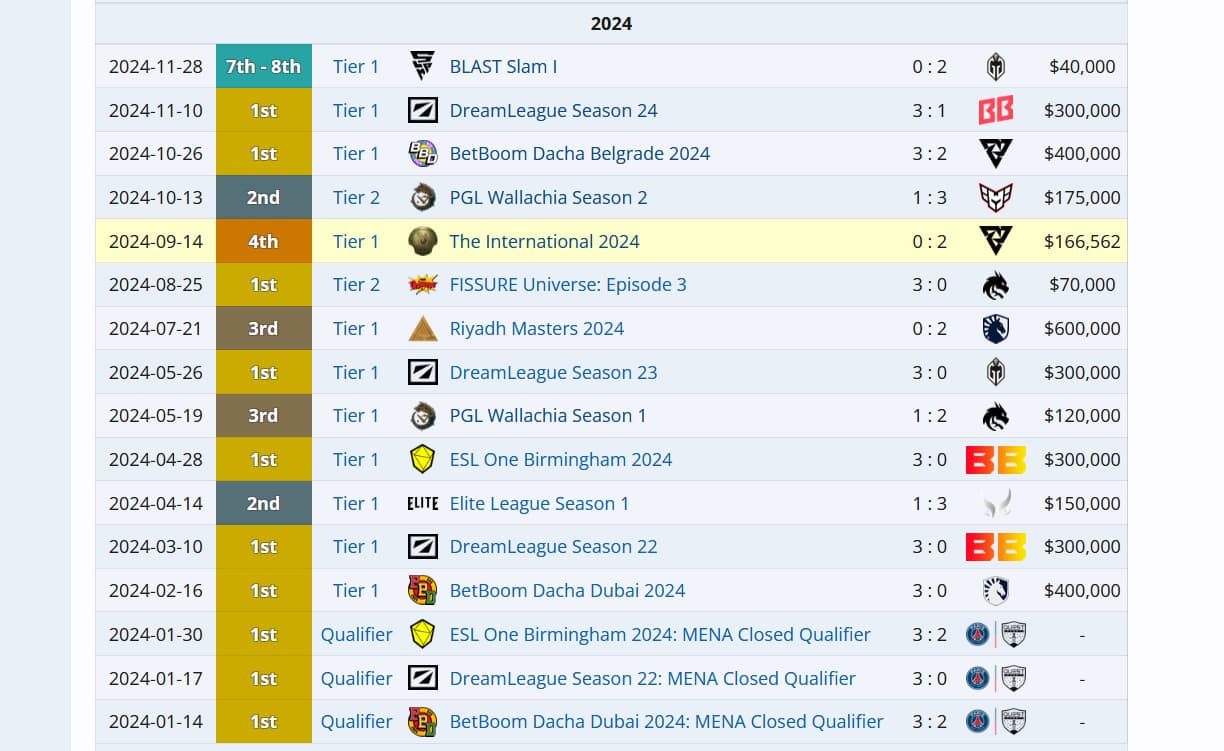Click the Qualifier link for the 2024-01-30 entry
The width and height of the screenshot is (1224, 751).
pos(356,634)
